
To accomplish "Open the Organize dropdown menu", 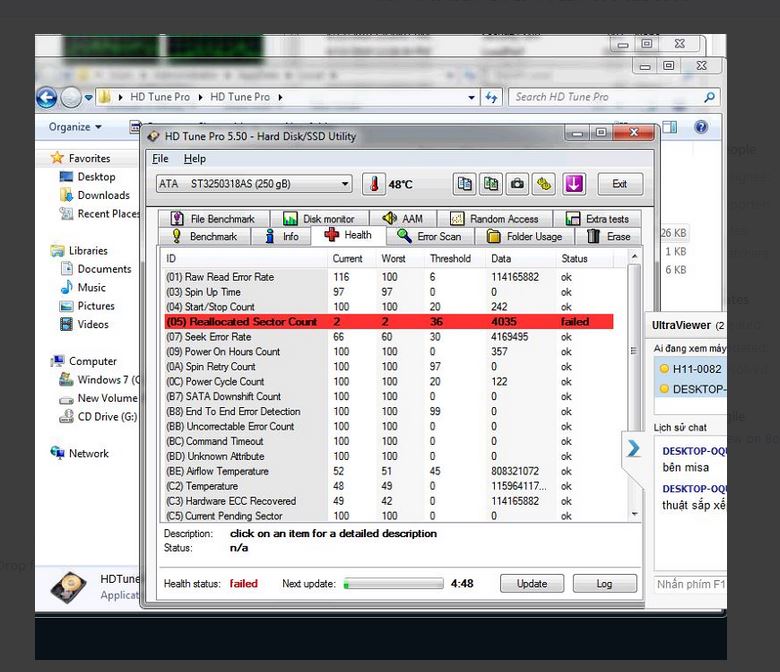I will point(75,127).
